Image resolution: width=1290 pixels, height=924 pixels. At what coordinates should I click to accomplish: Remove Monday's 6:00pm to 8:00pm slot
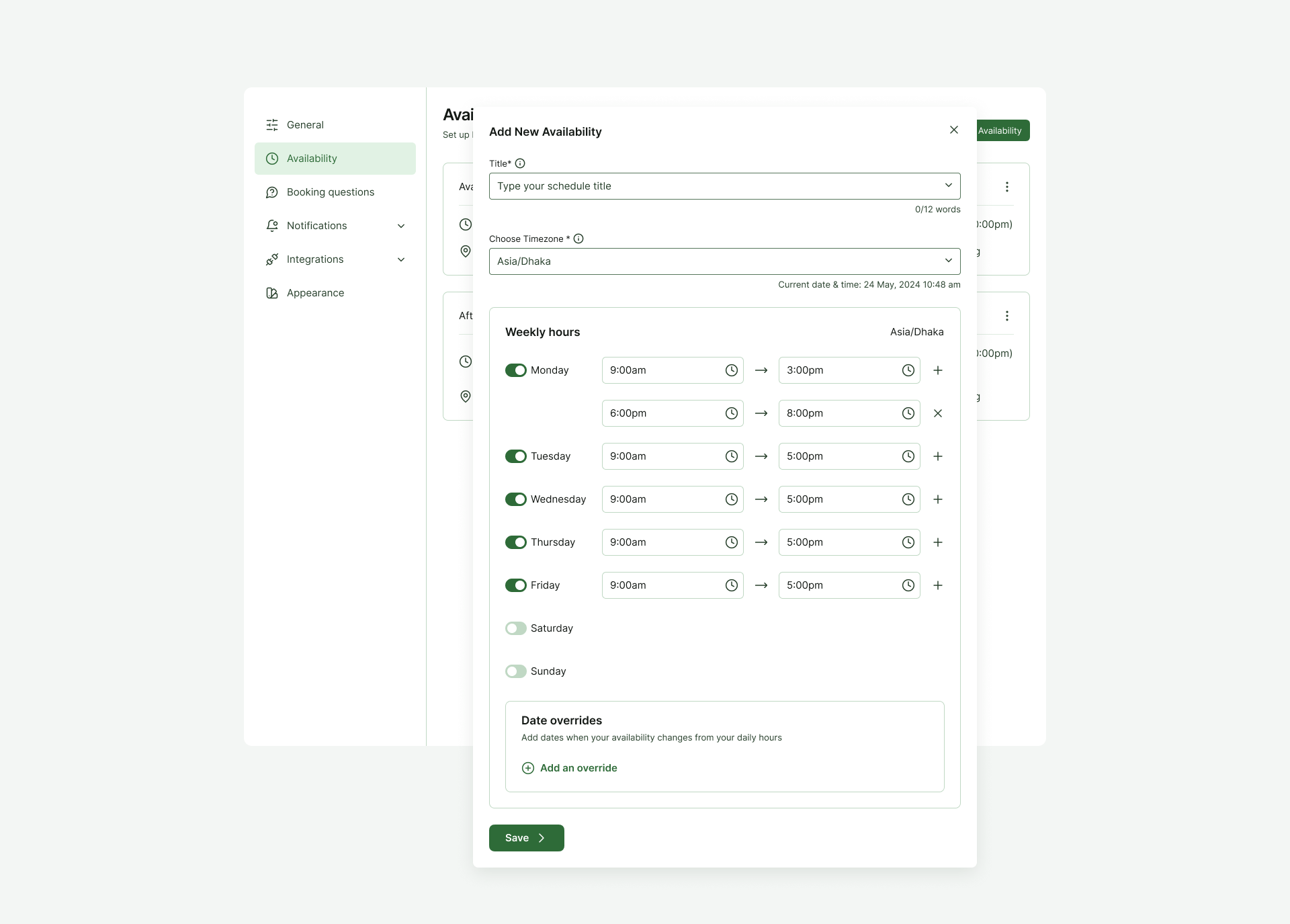coord(938,413)
